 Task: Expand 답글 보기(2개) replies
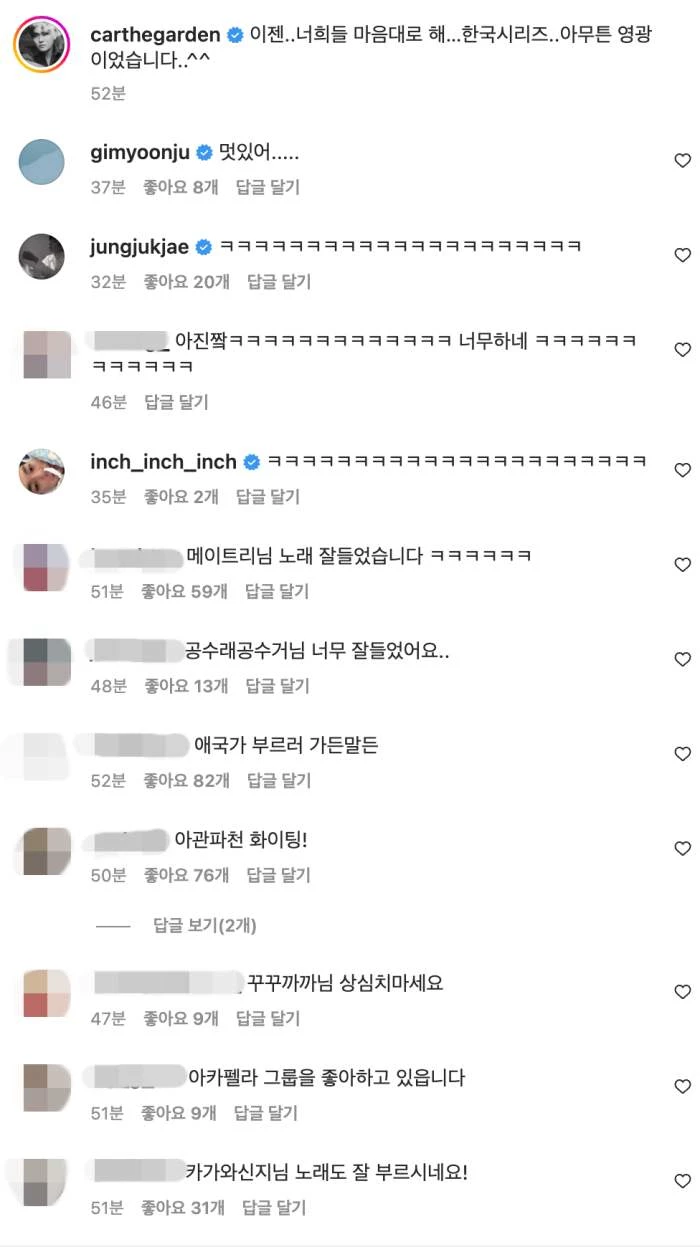[204, 926]
